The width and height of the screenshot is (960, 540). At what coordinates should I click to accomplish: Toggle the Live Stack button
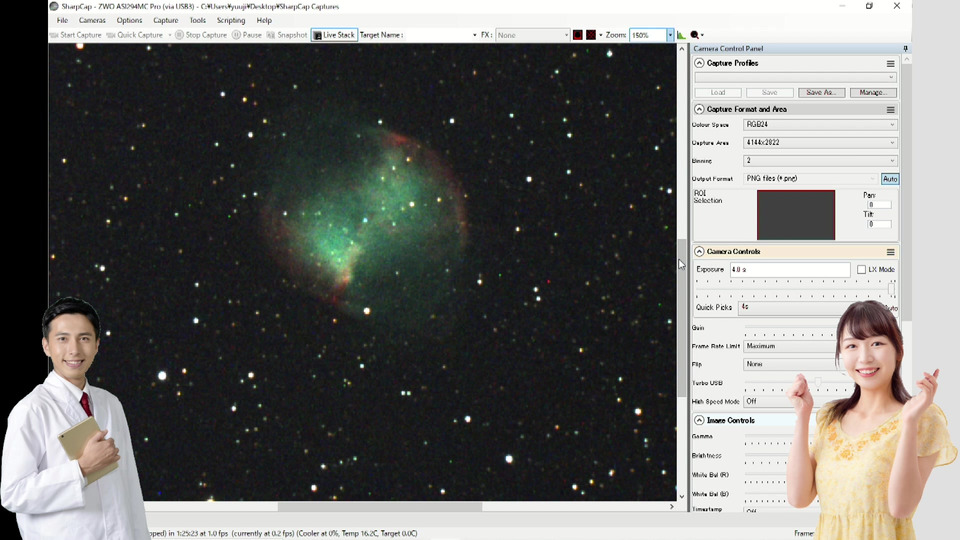334,35
